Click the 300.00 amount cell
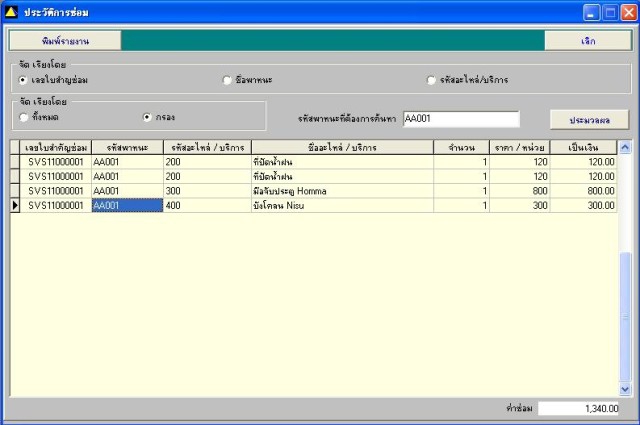Screen dimensions: 640x425 coord(583,205)
